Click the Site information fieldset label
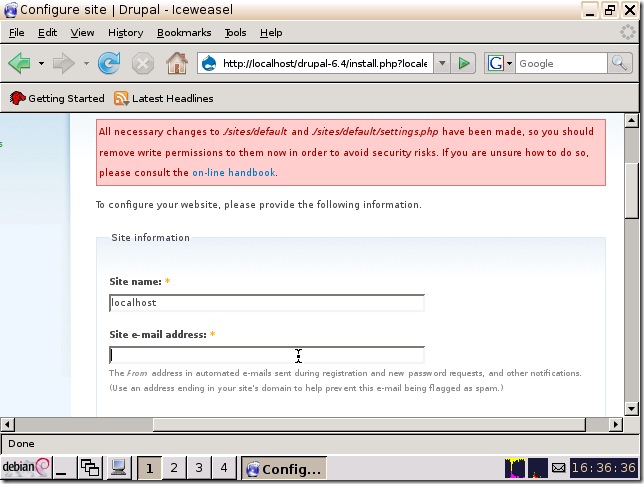This screenshot has width=644, height=484. tap(150, 237)
